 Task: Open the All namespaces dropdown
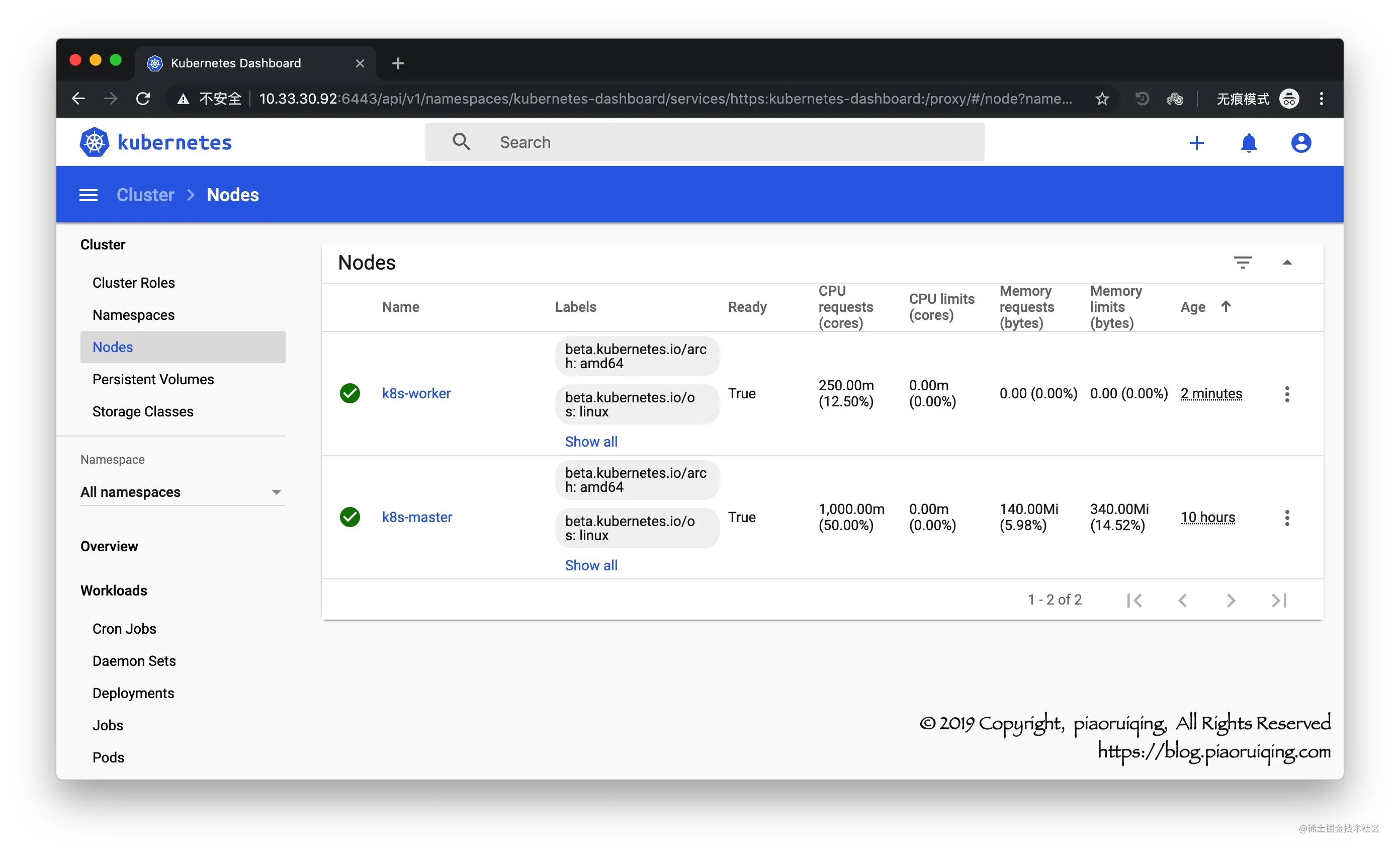coord(183,492)
